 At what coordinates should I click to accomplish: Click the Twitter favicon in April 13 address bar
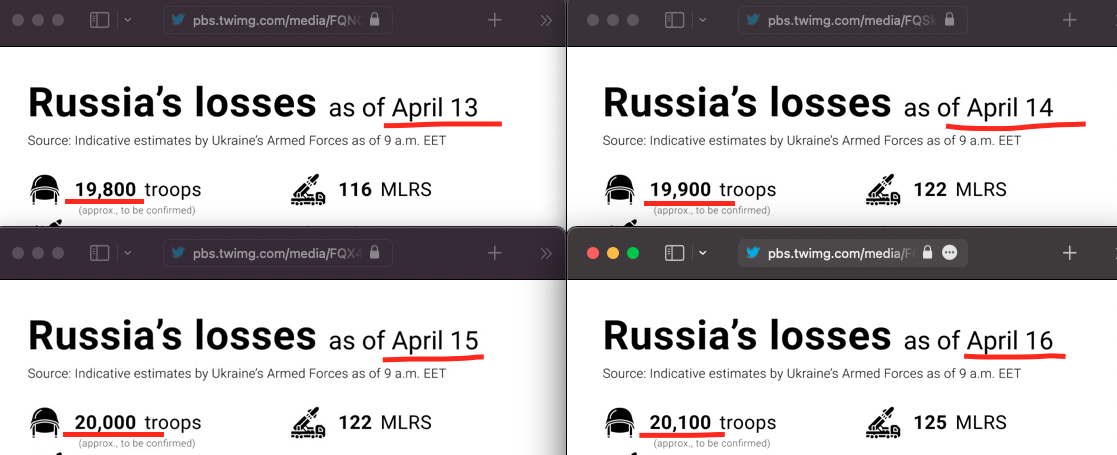pos(178,20)
